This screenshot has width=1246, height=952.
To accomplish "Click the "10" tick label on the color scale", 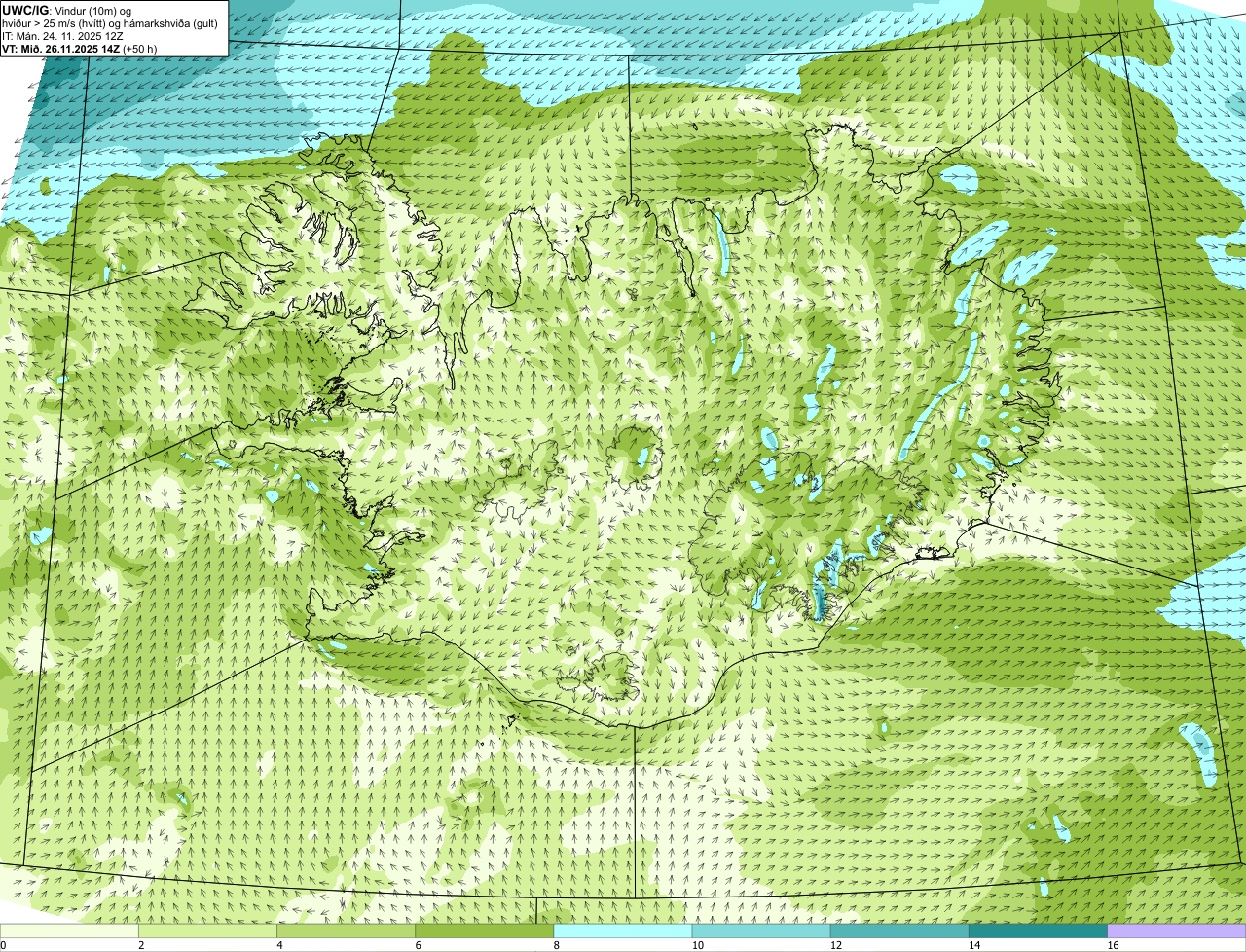I will (x=698, y=945).
